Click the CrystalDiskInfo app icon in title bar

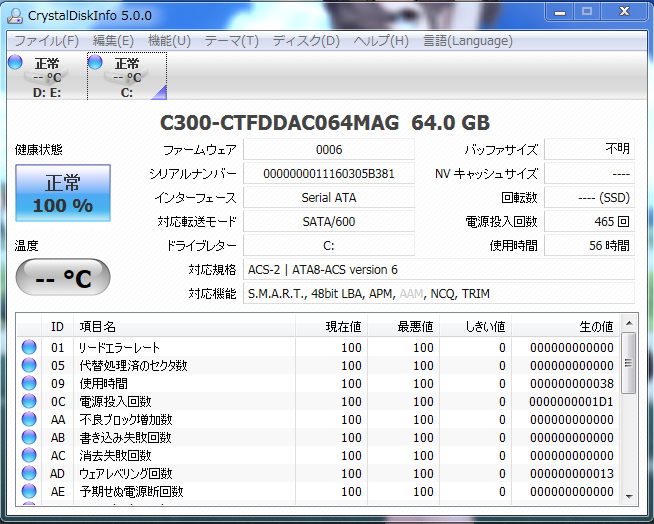coord(15,15)
